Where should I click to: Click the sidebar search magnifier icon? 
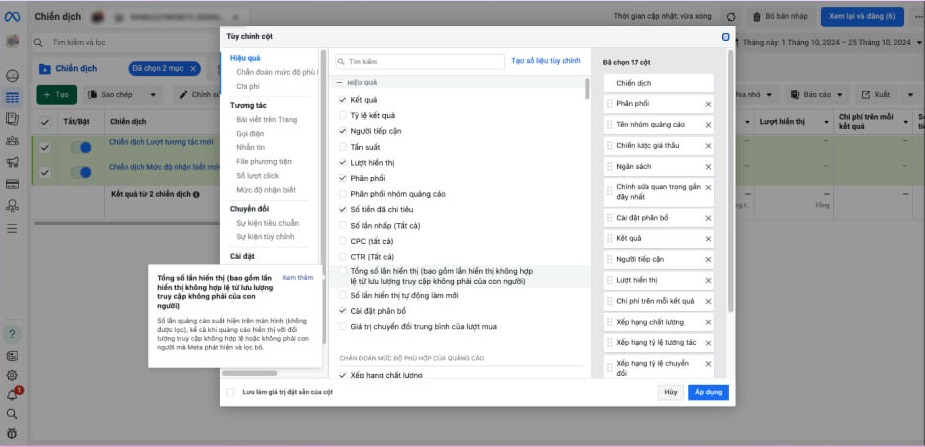tap(12, 414)
